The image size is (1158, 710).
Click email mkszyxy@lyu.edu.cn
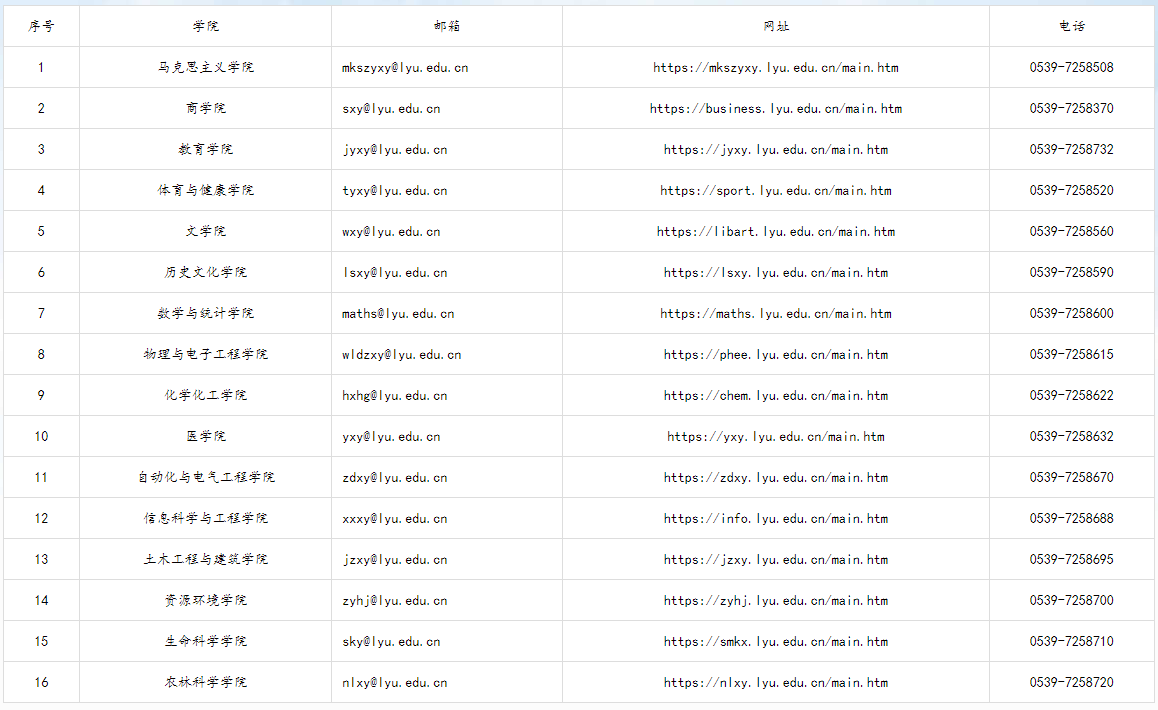coord(405,68)
